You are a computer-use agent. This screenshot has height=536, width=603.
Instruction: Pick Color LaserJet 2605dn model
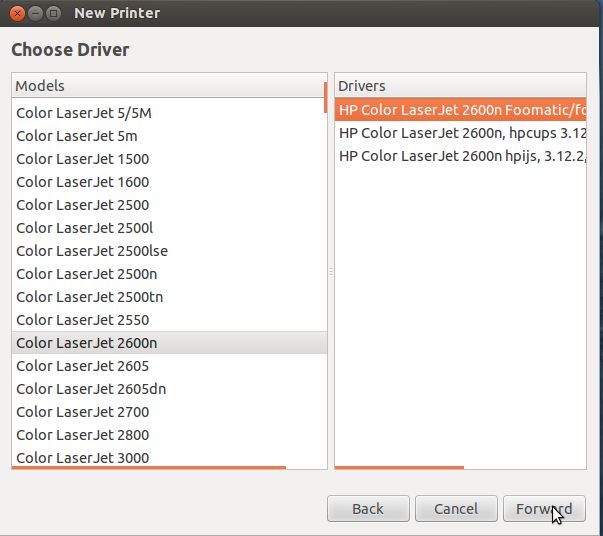(169, 389)
